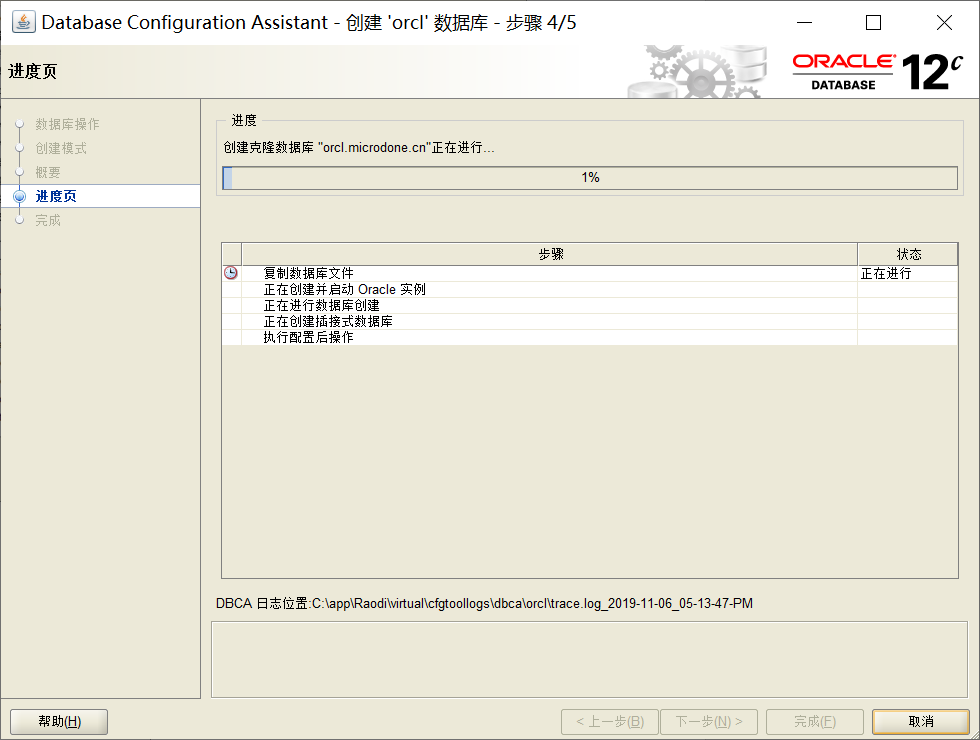This screenshot has width=980, height=740.
Task: Click the empty message box below log path
Action: tap(589, 659)
